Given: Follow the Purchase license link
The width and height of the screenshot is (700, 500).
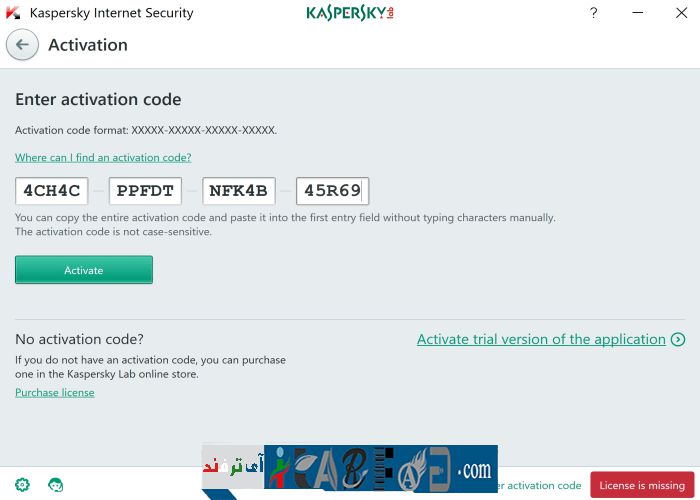Looking at the screenshot, I should (55, 393).
